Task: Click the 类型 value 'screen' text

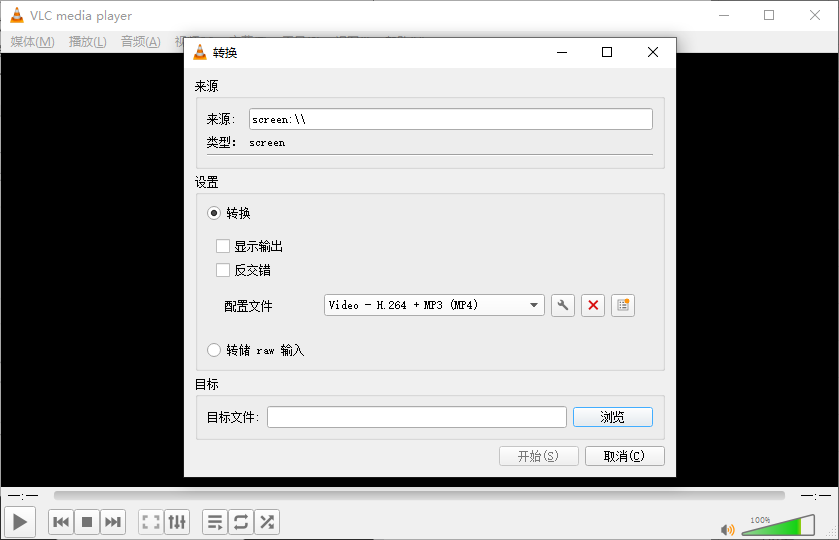Action: pyautogui.click(x=267, y=143)
